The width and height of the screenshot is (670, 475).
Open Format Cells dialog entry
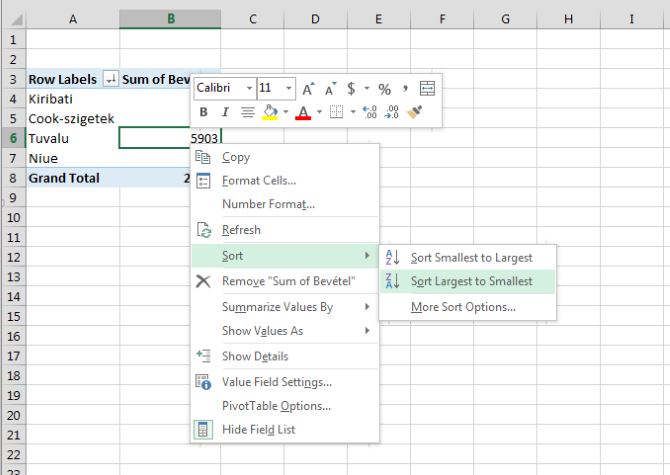click(x=285, y=181)
